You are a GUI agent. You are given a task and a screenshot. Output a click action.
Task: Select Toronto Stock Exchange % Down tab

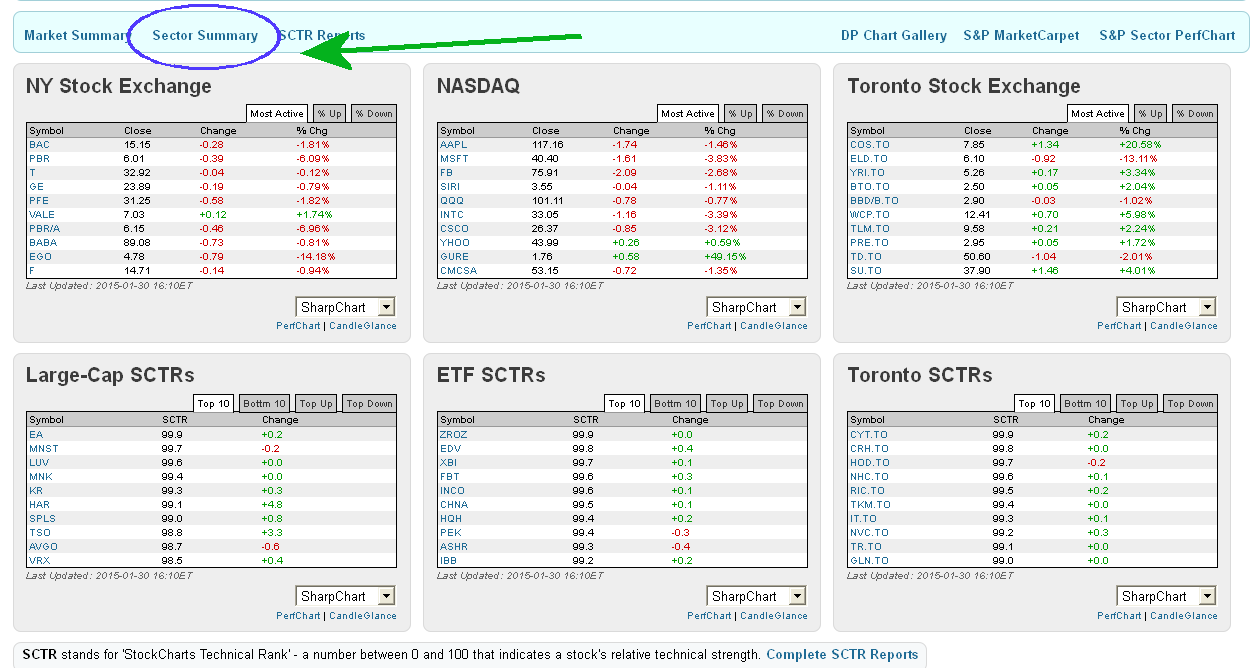1195,113
